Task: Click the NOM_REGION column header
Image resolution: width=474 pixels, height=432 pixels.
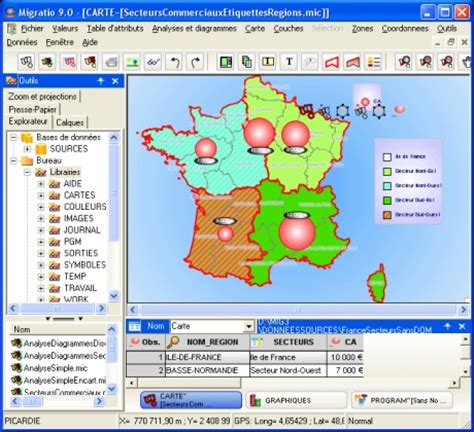Action: coord(207,342)
